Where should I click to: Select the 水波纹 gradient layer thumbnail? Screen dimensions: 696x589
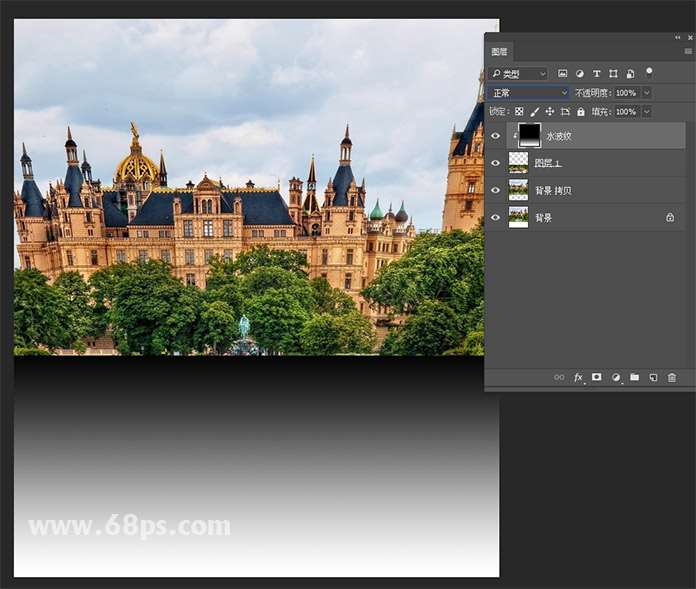[x=529, y=135]
